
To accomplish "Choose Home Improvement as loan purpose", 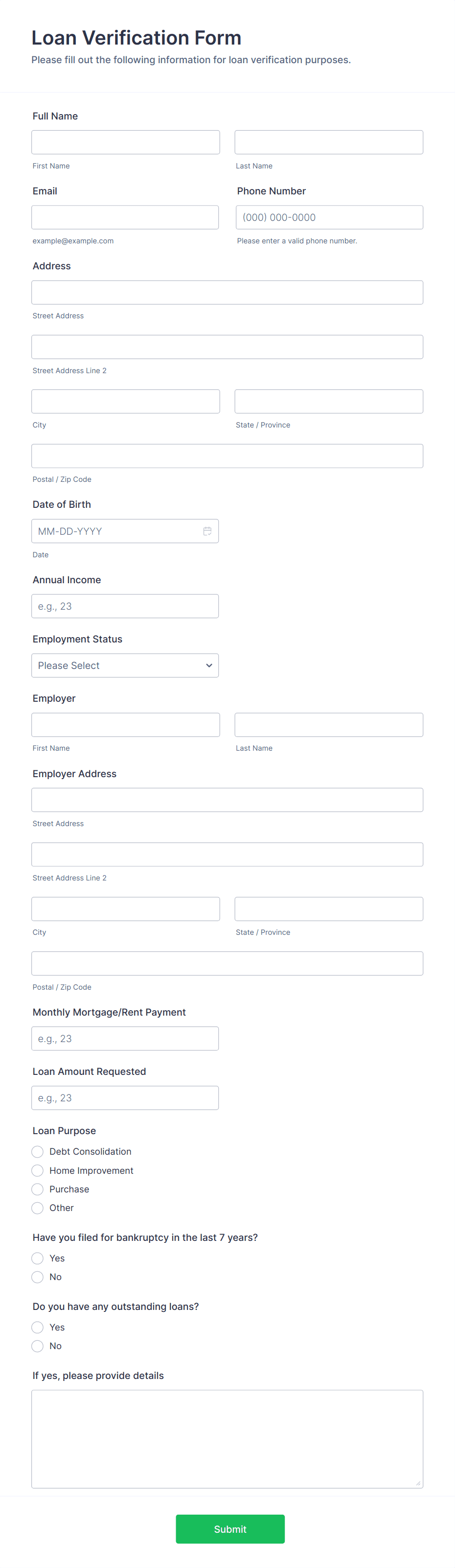I will point(37,1170).
